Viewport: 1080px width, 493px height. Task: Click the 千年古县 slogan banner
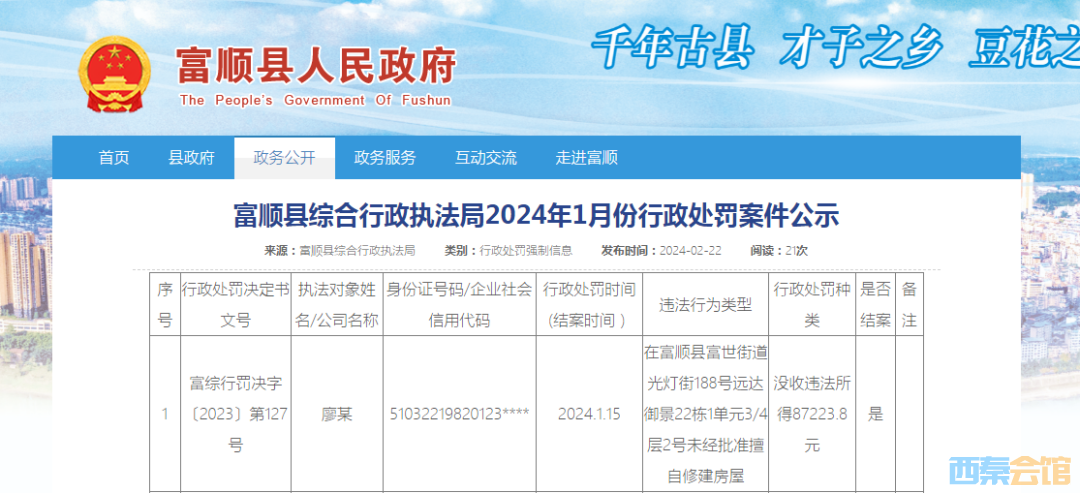(670, 47)
